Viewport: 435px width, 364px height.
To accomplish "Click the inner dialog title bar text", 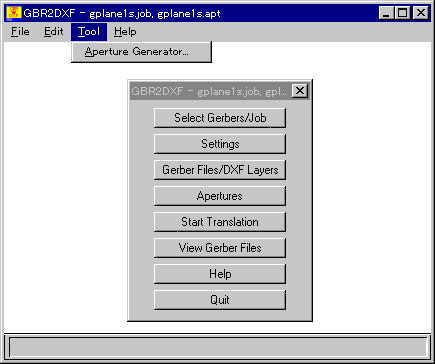I will coord(209,91).
